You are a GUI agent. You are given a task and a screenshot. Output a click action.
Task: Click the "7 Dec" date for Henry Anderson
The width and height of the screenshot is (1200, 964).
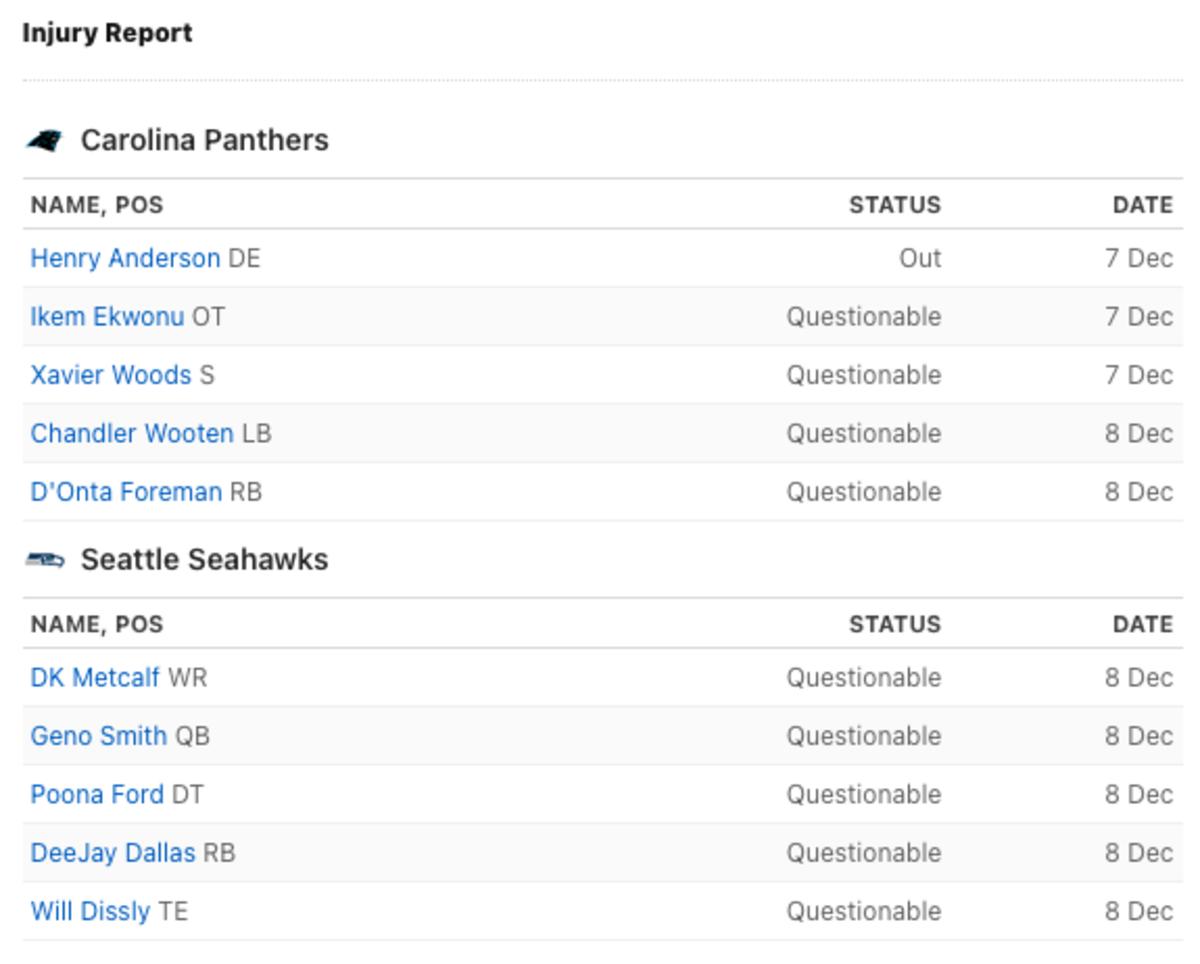point(1138,258)
